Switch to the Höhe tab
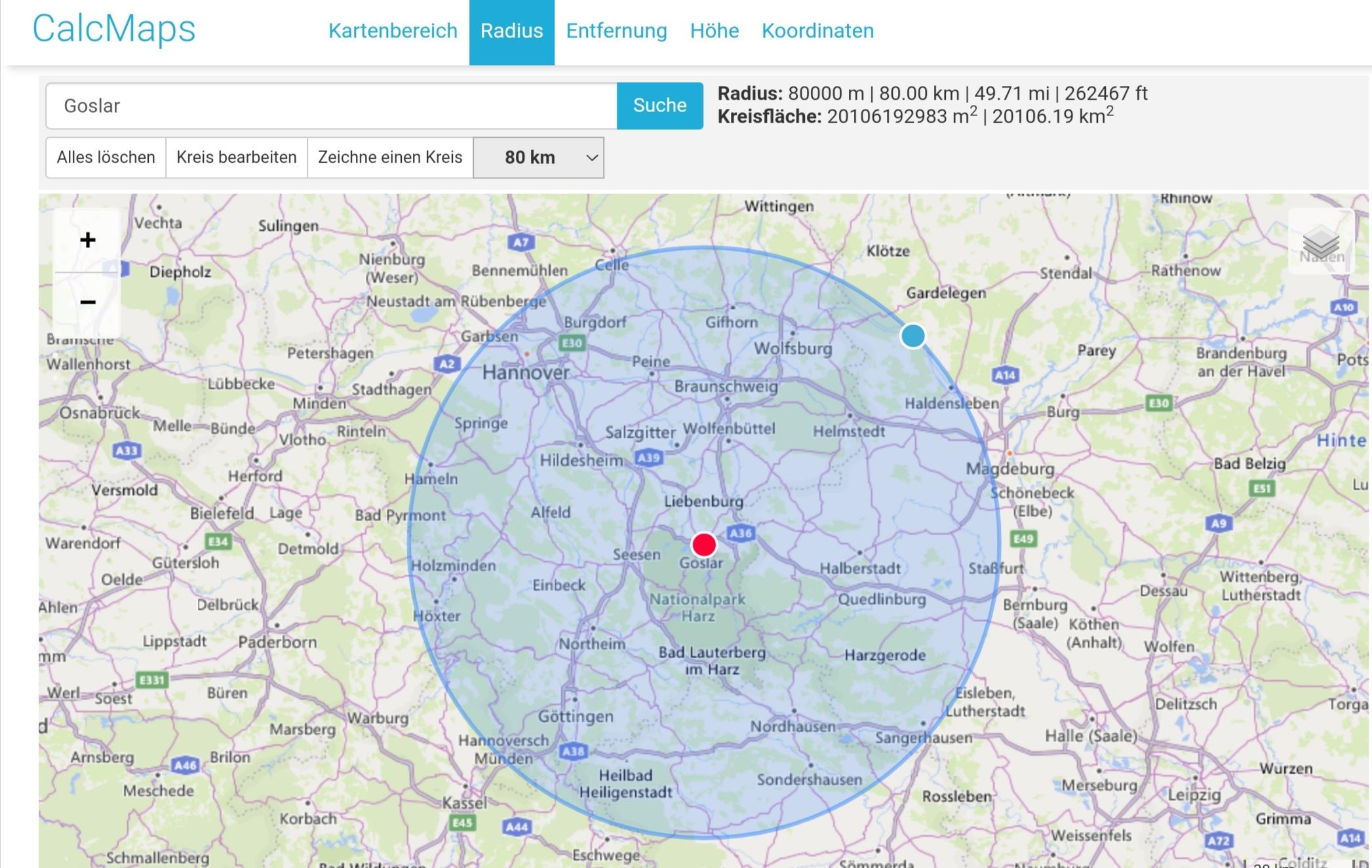 tap(715, 31)
